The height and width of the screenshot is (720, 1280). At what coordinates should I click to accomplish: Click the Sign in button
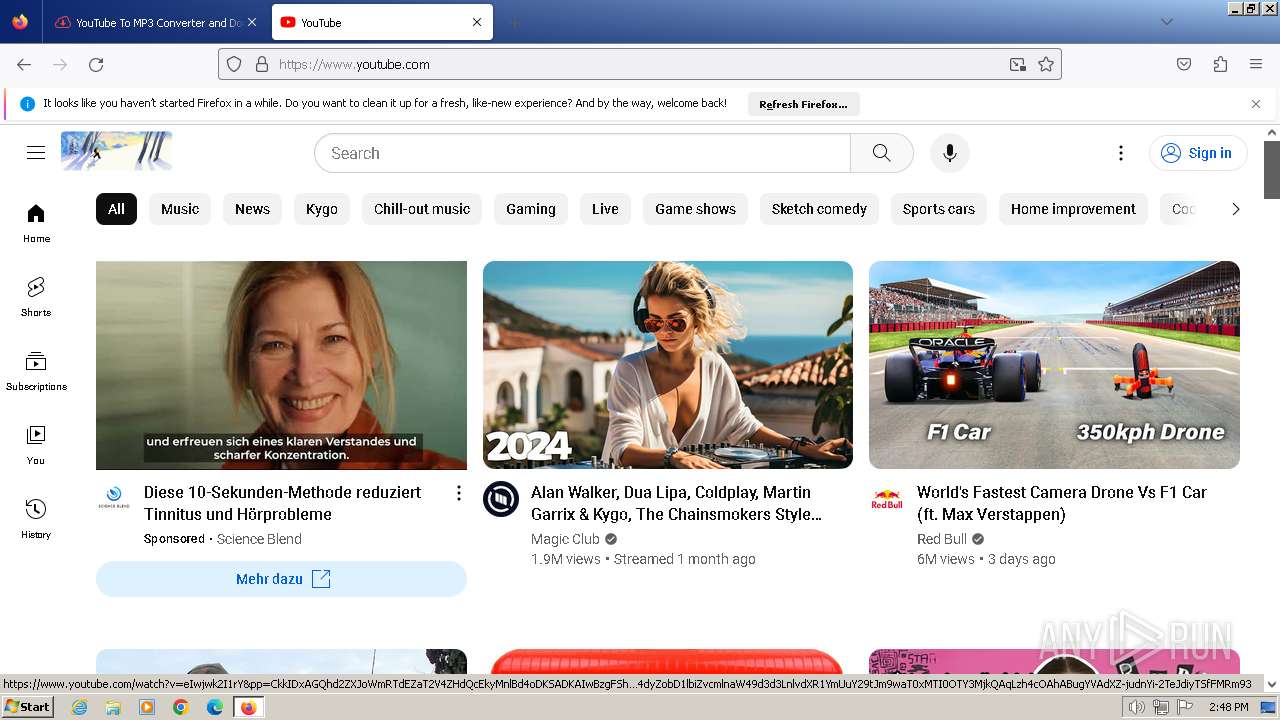click(x=1198, y=153)
